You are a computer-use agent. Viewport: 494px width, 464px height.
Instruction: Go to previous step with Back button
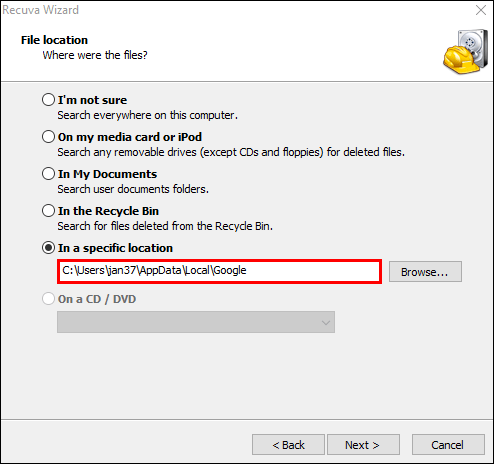[x=288, y=445]
